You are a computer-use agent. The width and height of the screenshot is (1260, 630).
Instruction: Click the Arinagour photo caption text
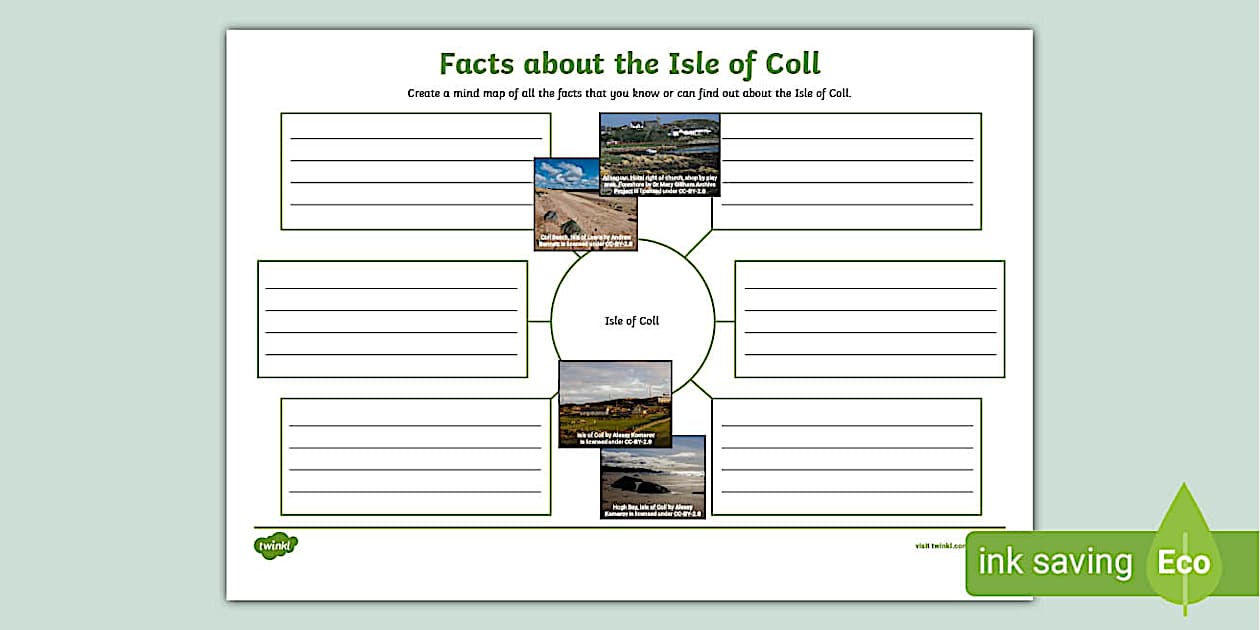[x=660, y=185]
